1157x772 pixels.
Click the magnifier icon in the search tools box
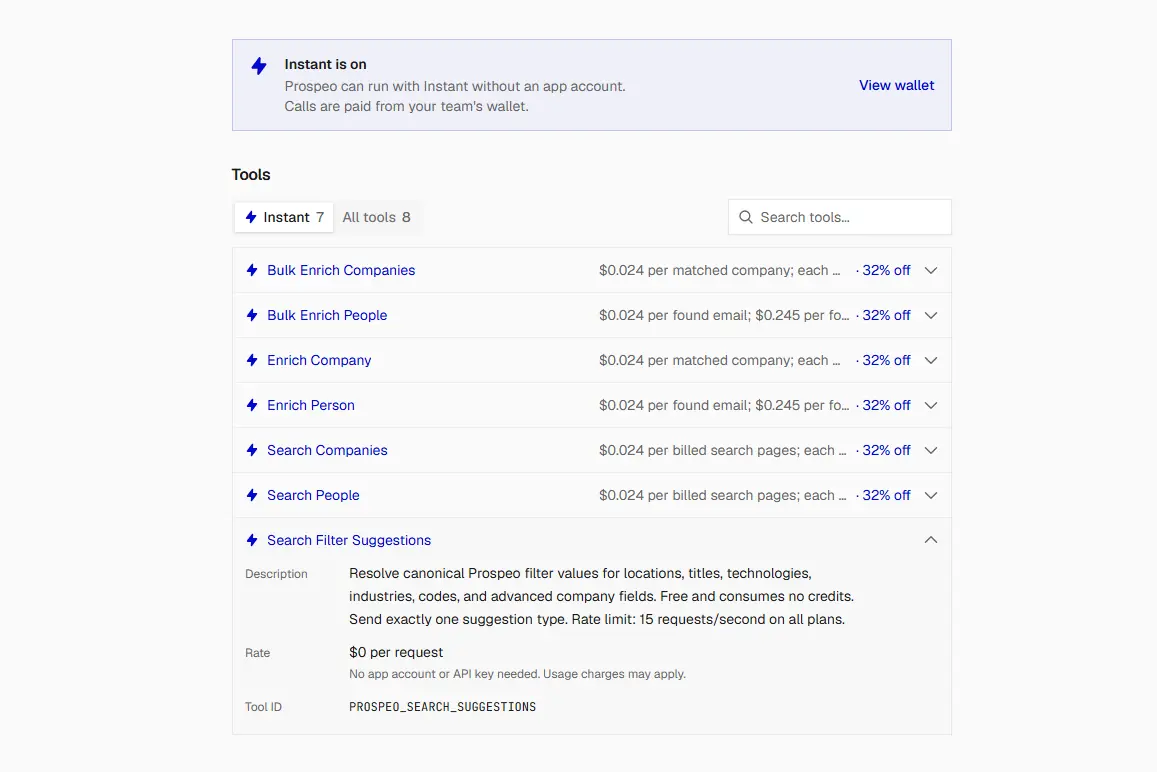(x=746, y=217)
